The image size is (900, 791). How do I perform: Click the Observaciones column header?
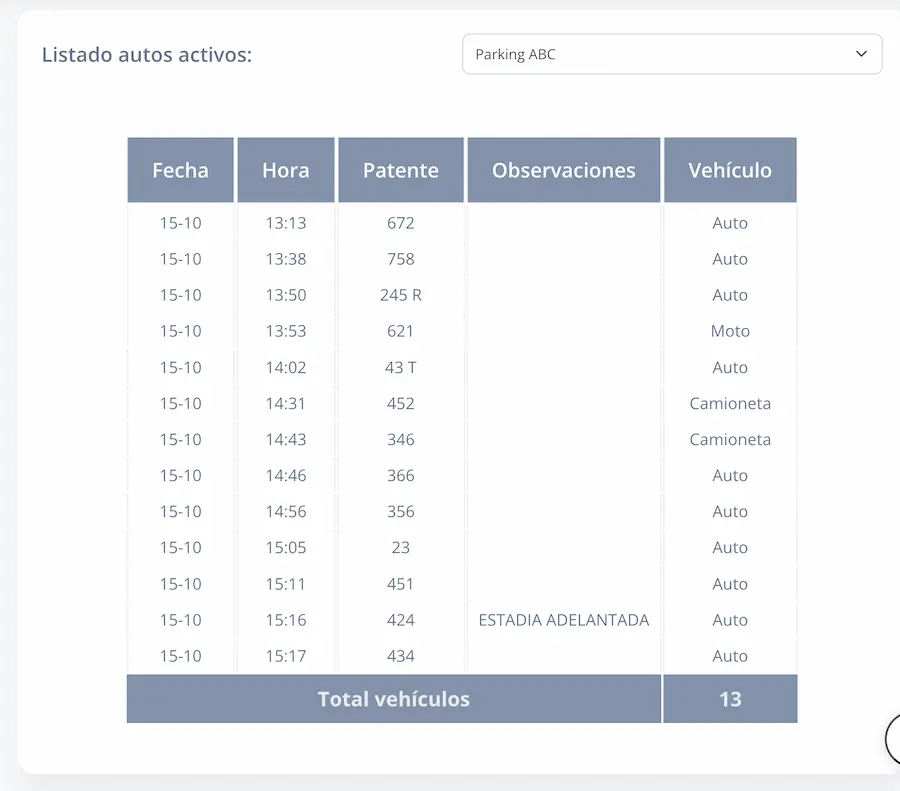click(x=563, y=170)
